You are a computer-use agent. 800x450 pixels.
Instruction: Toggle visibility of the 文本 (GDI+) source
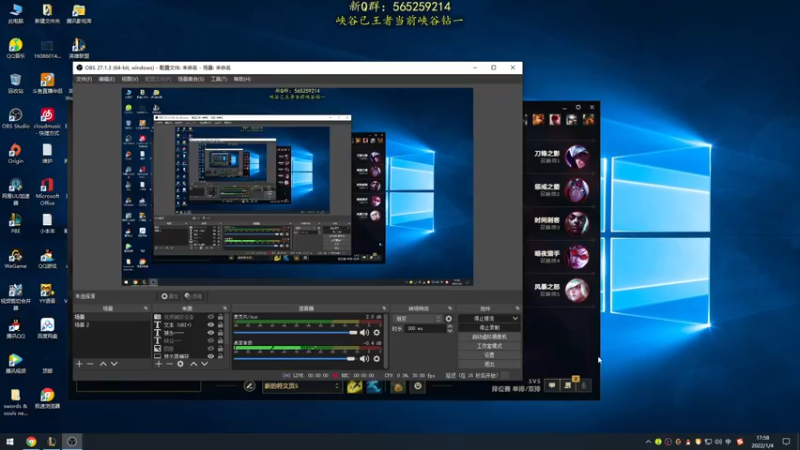[210, 324]
